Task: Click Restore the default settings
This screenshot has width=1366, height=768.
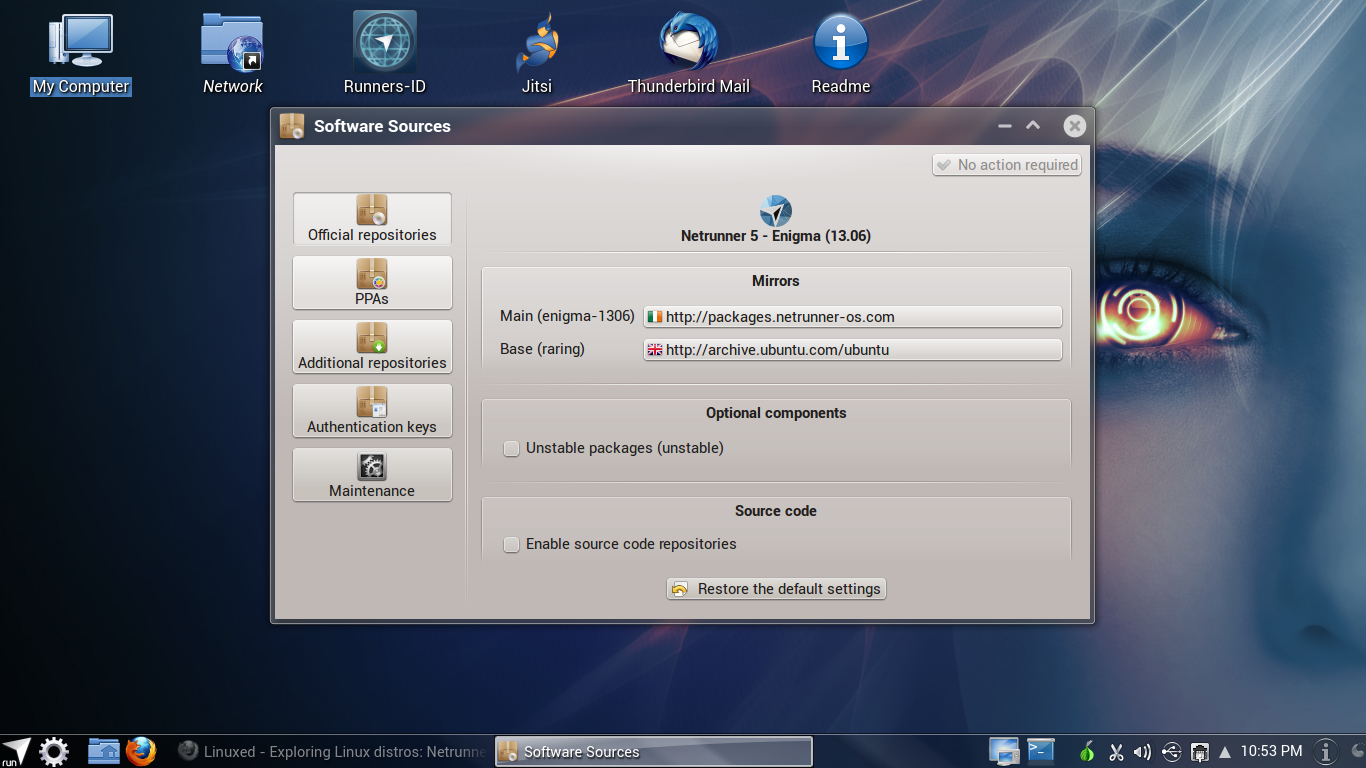Action: coord(776,588)
